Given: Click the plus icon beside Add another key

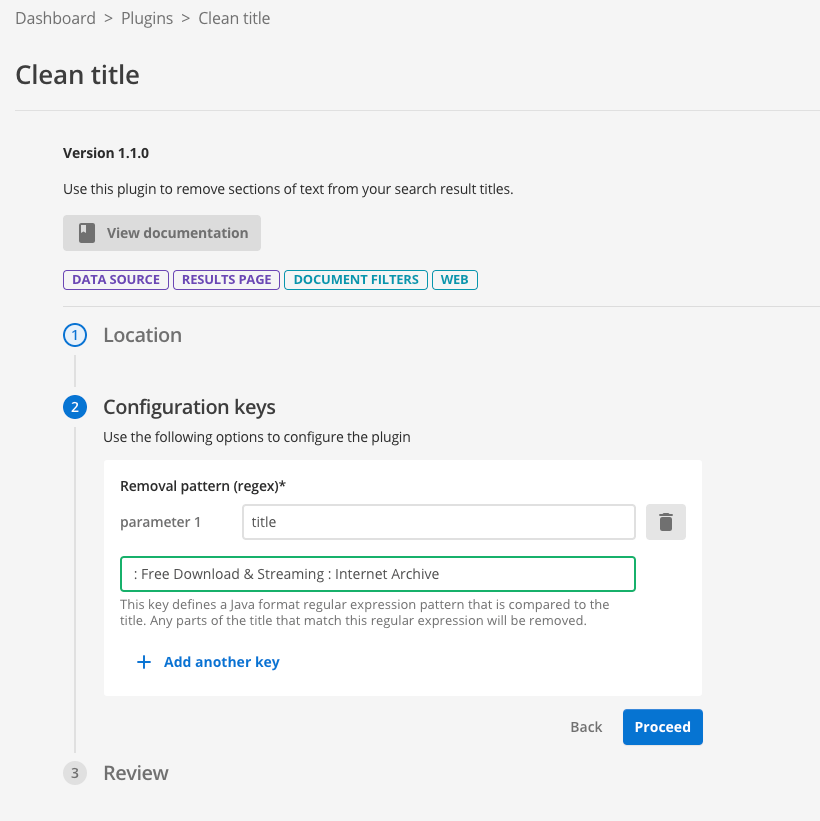Looking at the screenshot, I should 143,662.
